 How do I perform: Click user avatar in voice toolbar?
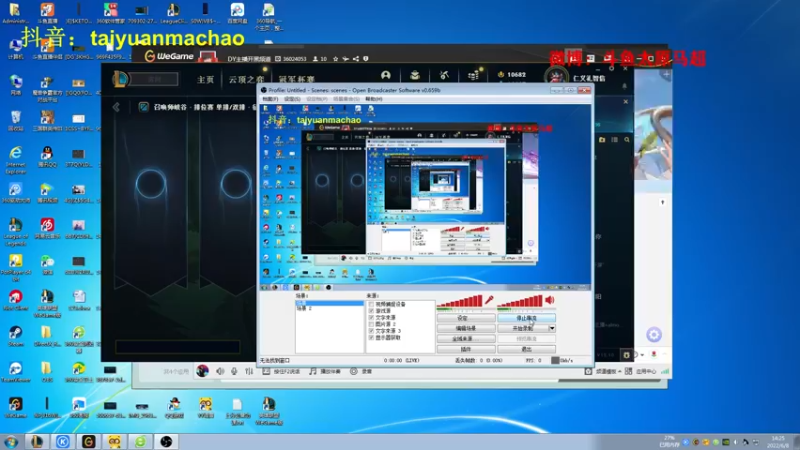(203, 371)
